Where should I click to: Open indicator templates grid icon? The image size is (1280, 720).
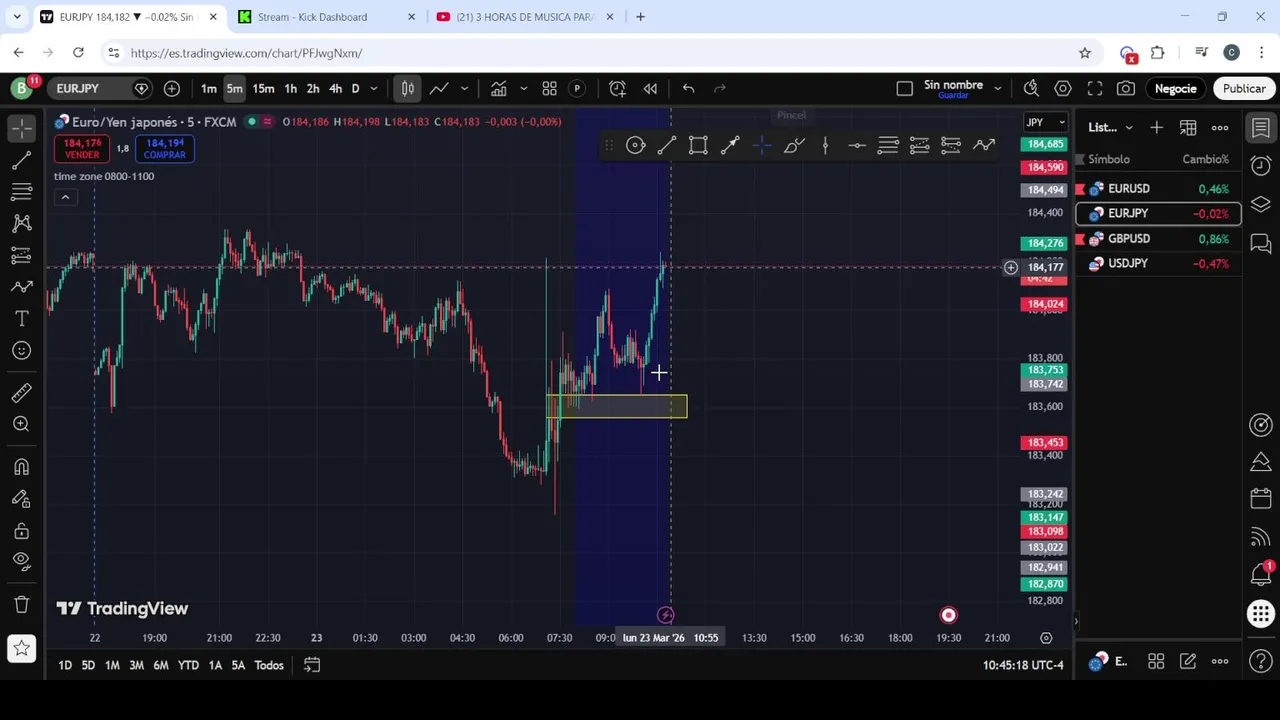[549, 88]
